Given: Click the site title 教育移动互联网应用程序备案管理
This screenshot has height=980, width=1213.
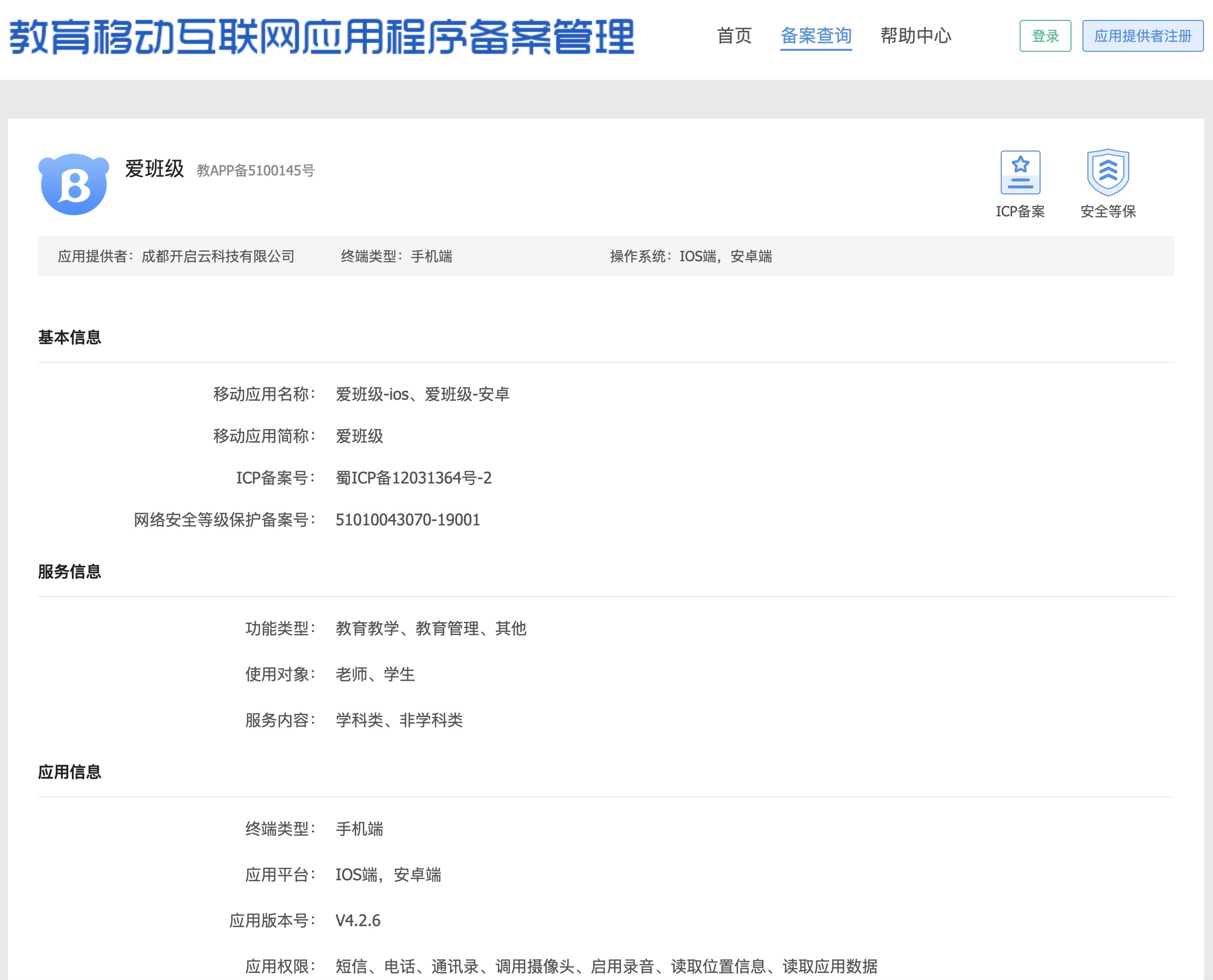Looking at the screenshot, I should (x=322, y=37).
